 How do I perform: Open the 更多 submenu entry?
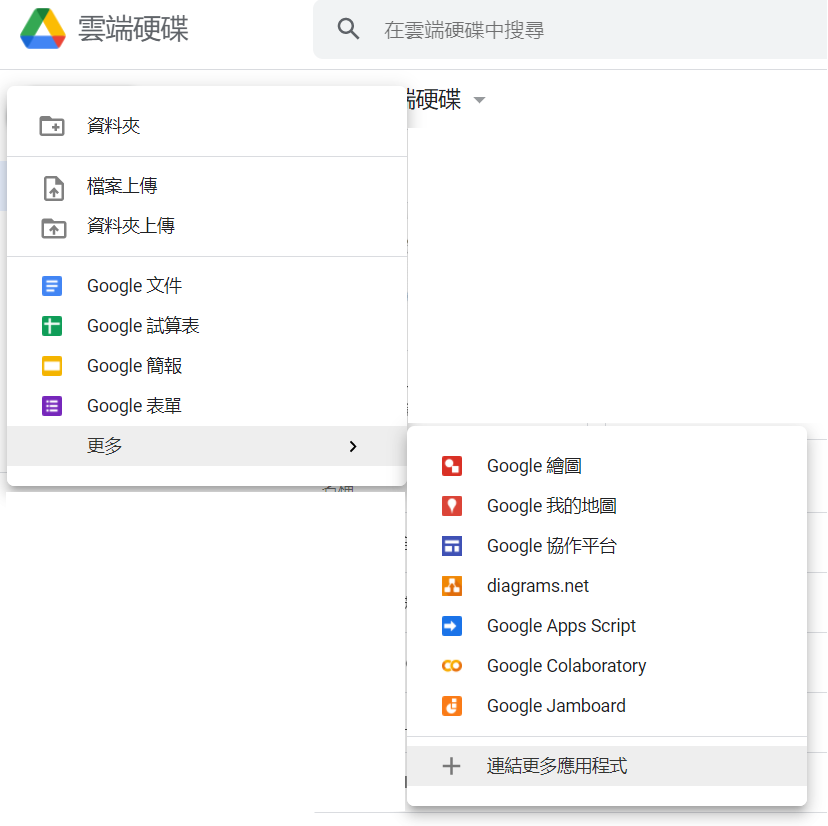[x=207, y=446]
